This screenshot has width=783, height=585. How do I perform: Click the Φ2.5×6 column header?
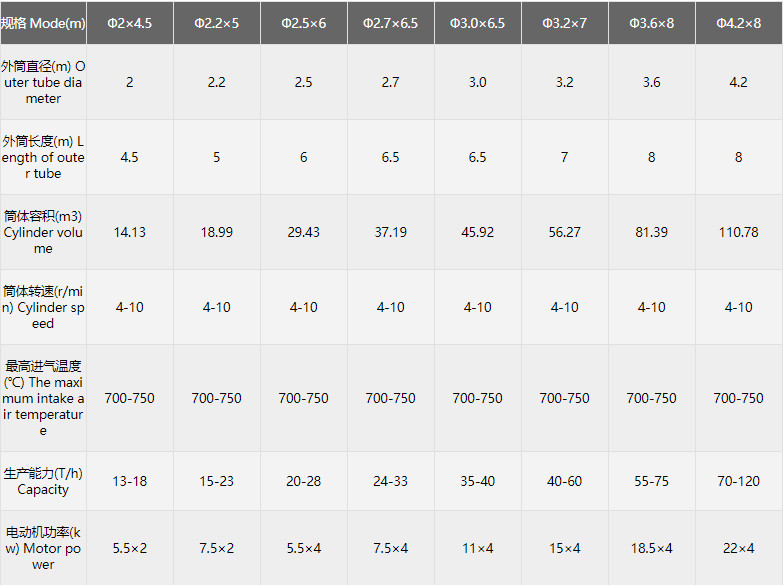tap(304, 22)
